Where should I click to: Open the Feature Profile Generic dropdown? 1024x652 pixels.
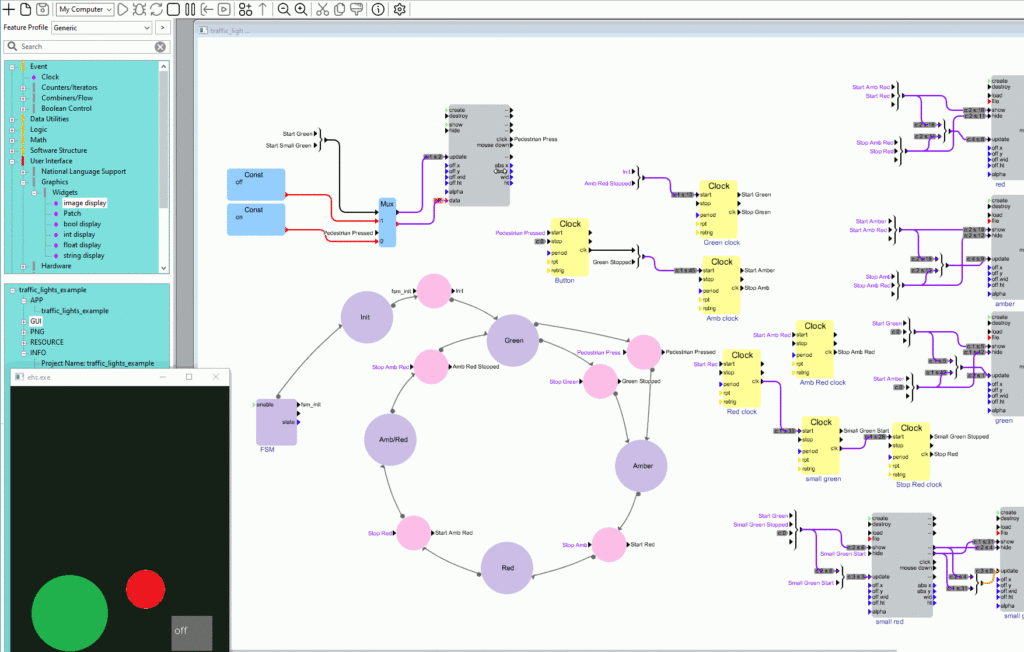click(102, 28)
